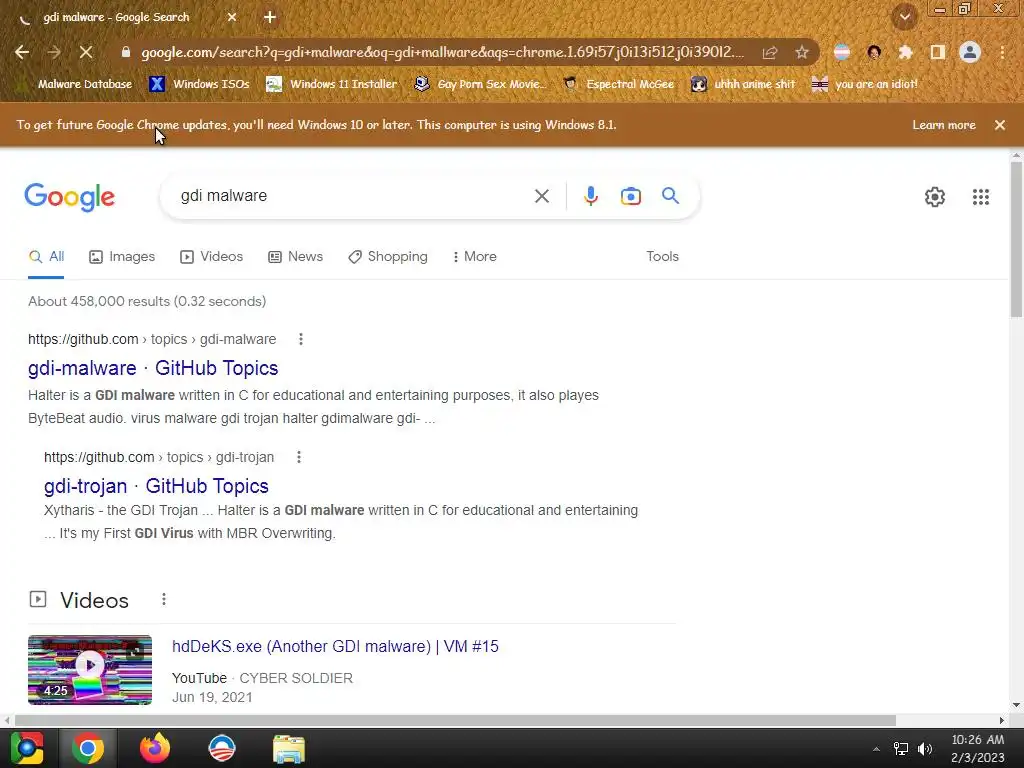
Task: Open Chrome's three-dot menu
Action: click(1002, 52)
